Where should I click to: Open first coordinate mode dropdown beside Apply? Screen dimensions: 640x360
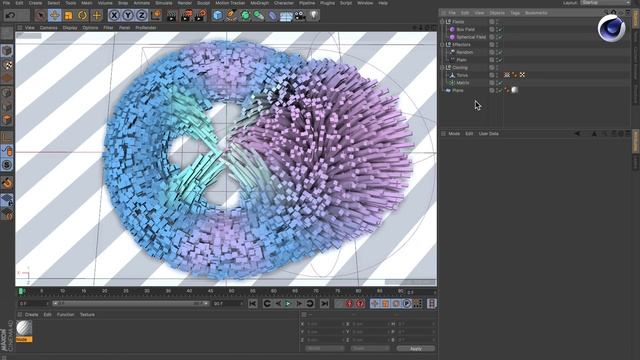325,349
